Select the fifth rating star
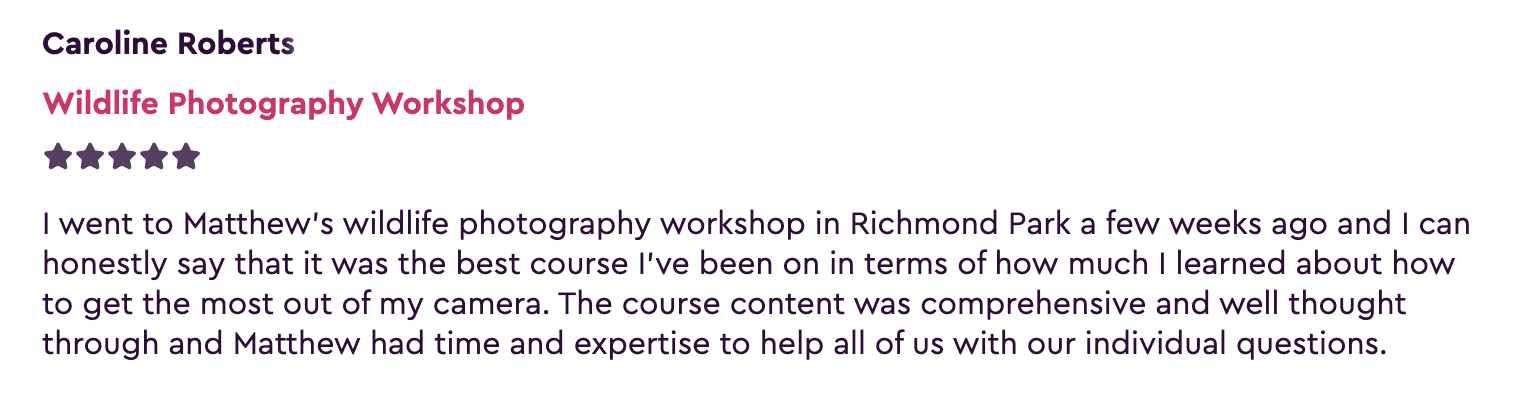The height and width of the screenshot is (404, 1532). [x=186, y=157]
